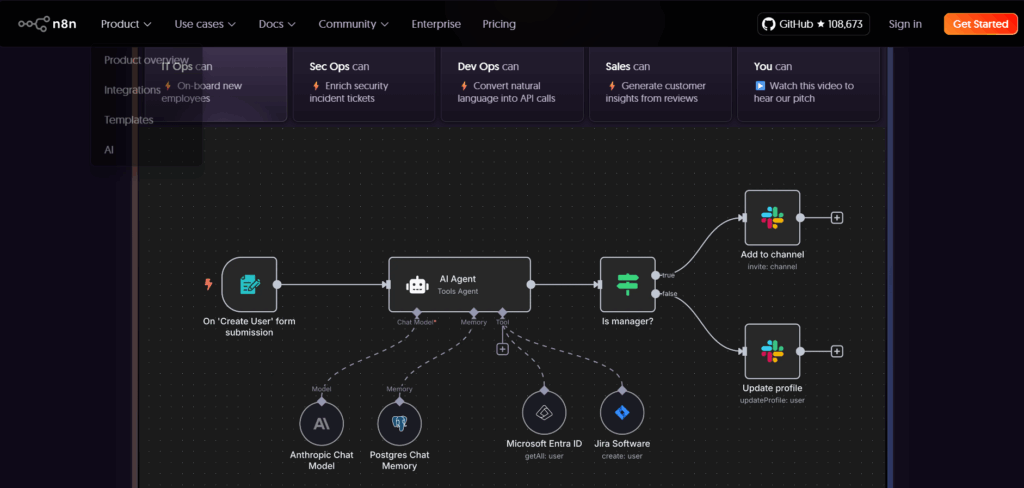The height and width of the screenshot is (488, 1024).
Task: Expand the Community menu
Action: 353,24
